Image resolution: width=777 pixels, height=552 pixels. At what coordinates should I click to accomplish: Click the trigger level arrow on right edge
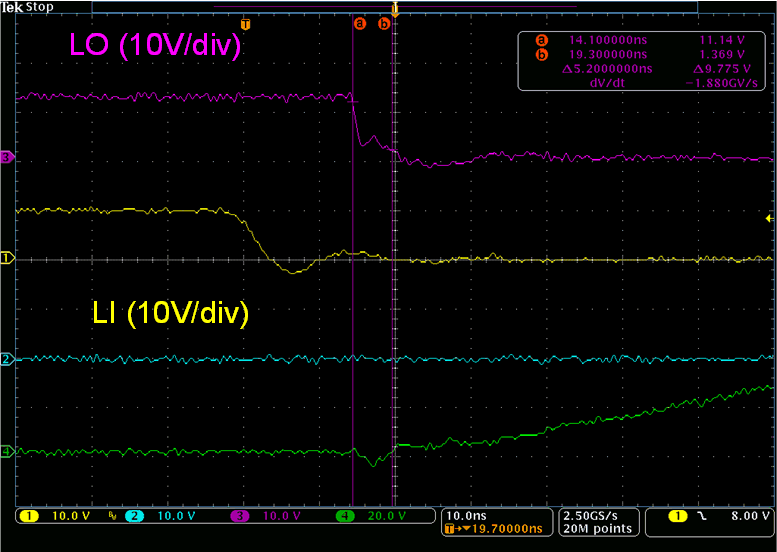point(768,218)
